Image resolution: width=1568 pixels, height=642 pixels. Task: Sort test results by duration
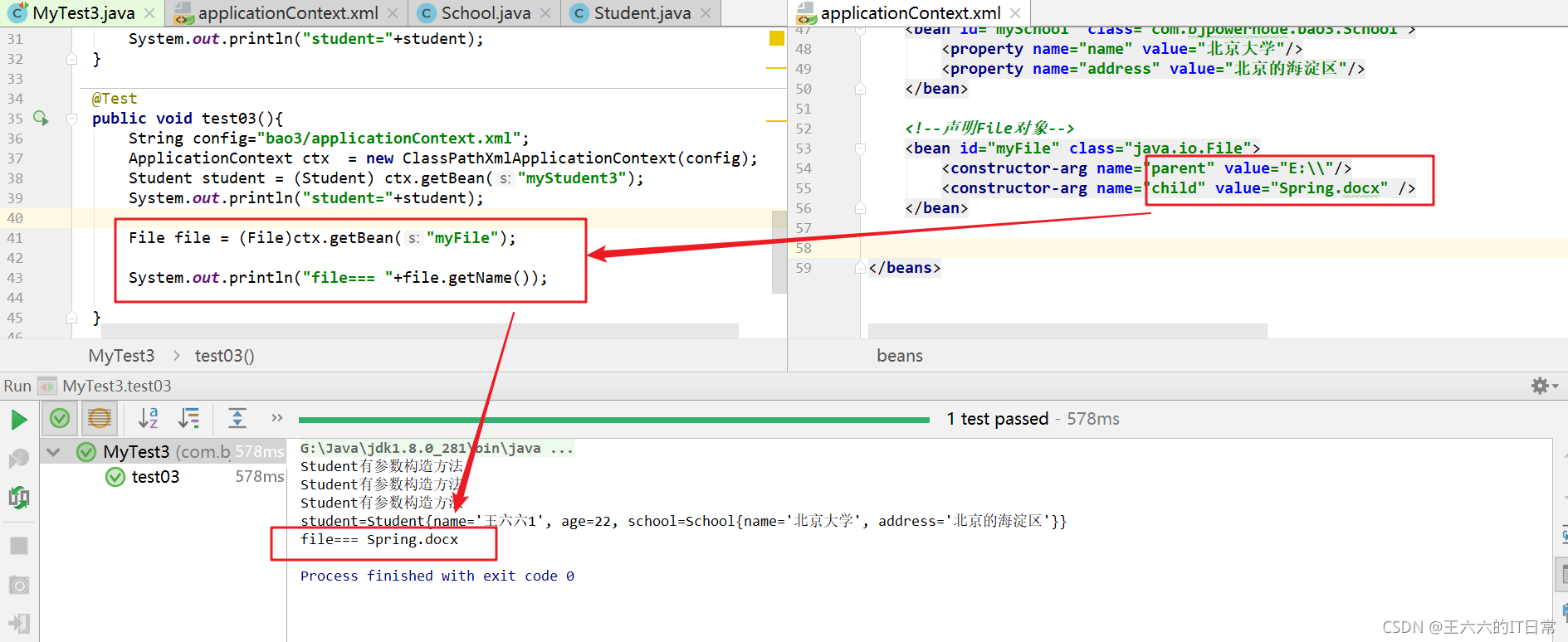tap(189, 418)
